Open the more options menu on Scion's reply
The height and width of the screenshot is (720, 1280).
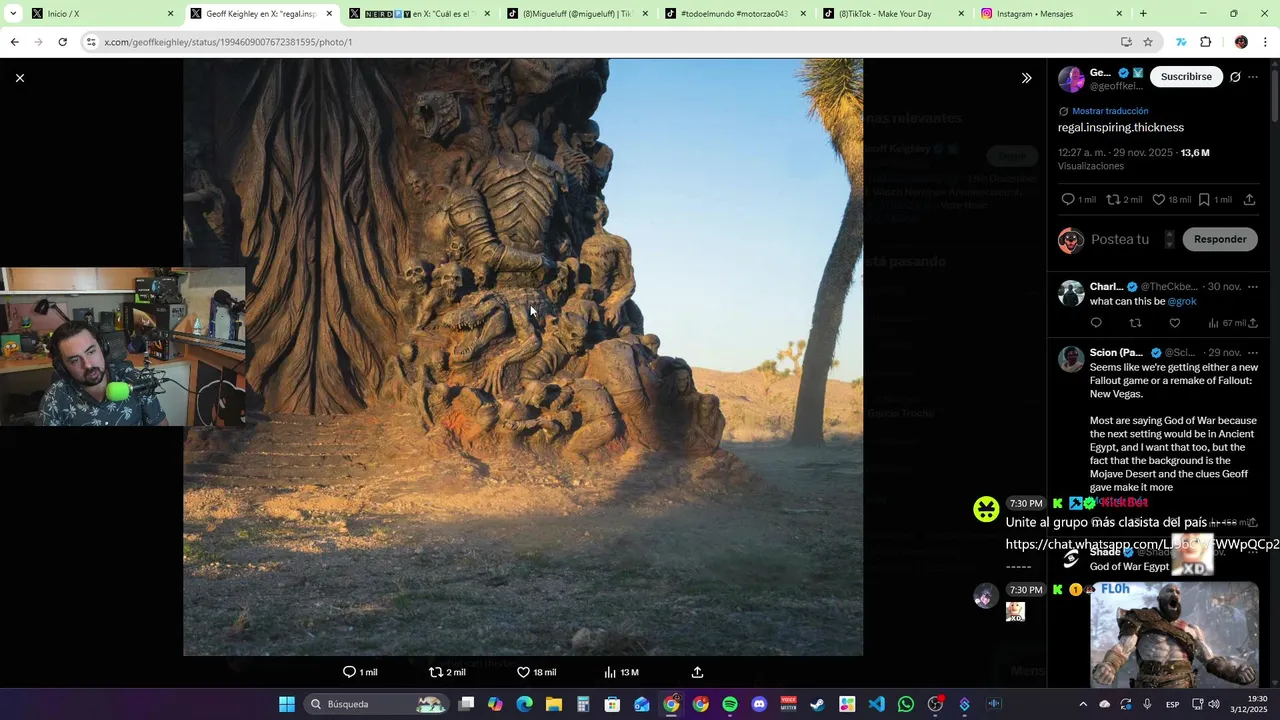[1253, 353]
